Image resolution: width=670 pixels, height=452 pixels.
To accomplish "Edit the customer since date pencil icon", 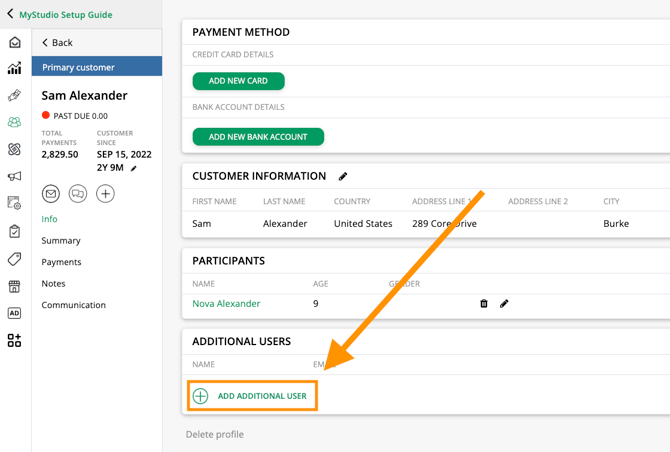I will (134, 169).
